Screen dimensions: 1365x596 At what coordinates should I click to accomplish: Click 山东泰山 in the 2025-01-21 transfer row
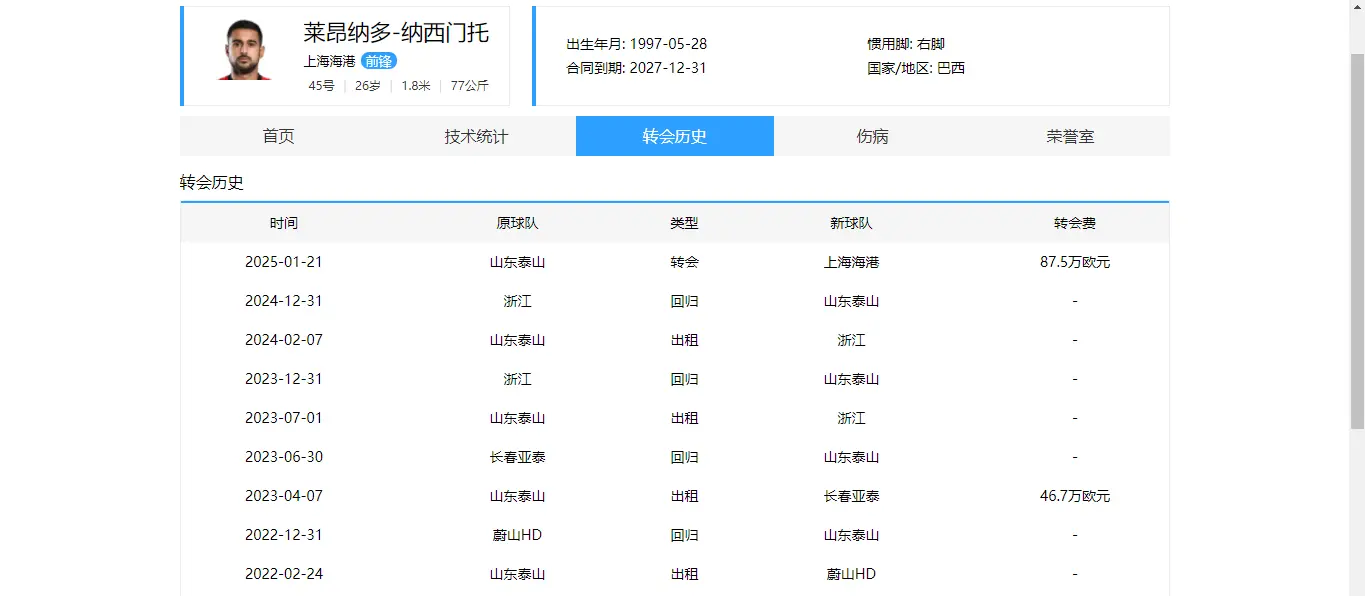click(x=518, y=261)
